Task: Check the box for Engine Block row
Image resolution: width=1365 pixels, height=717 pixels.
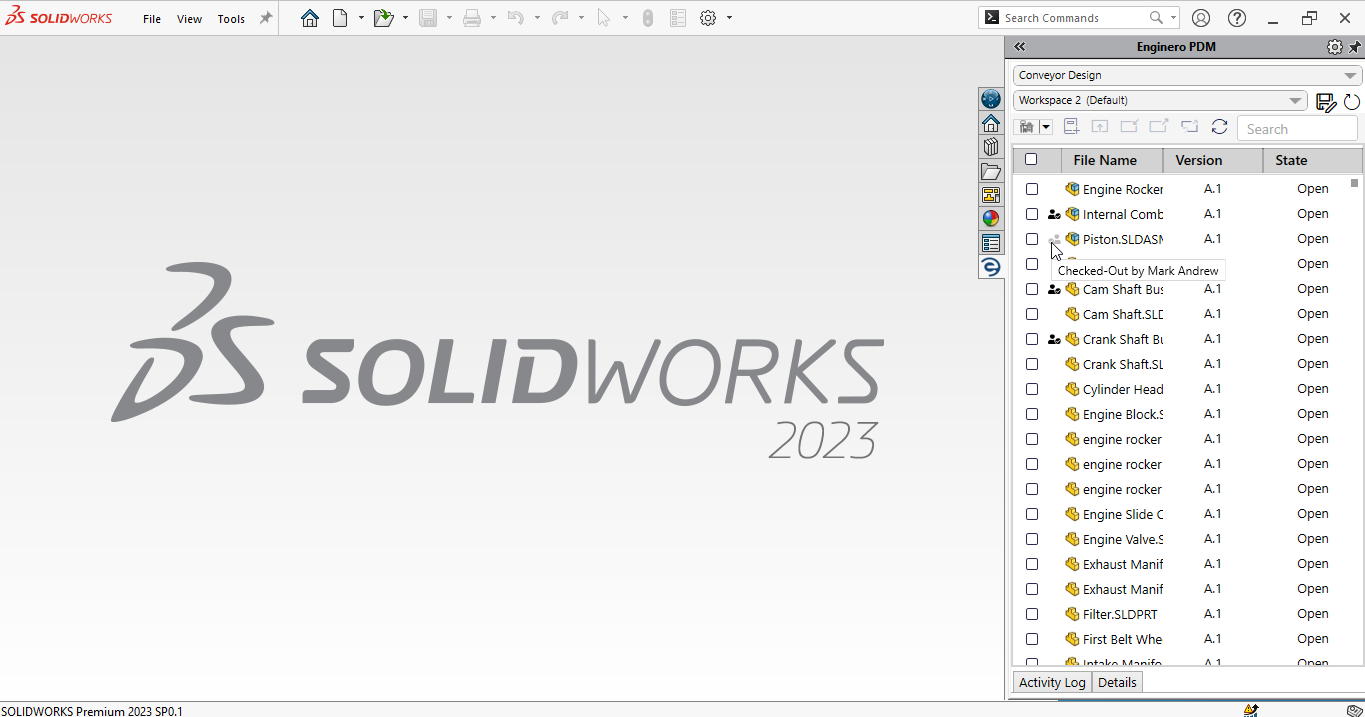Action: coord(1032,414)
